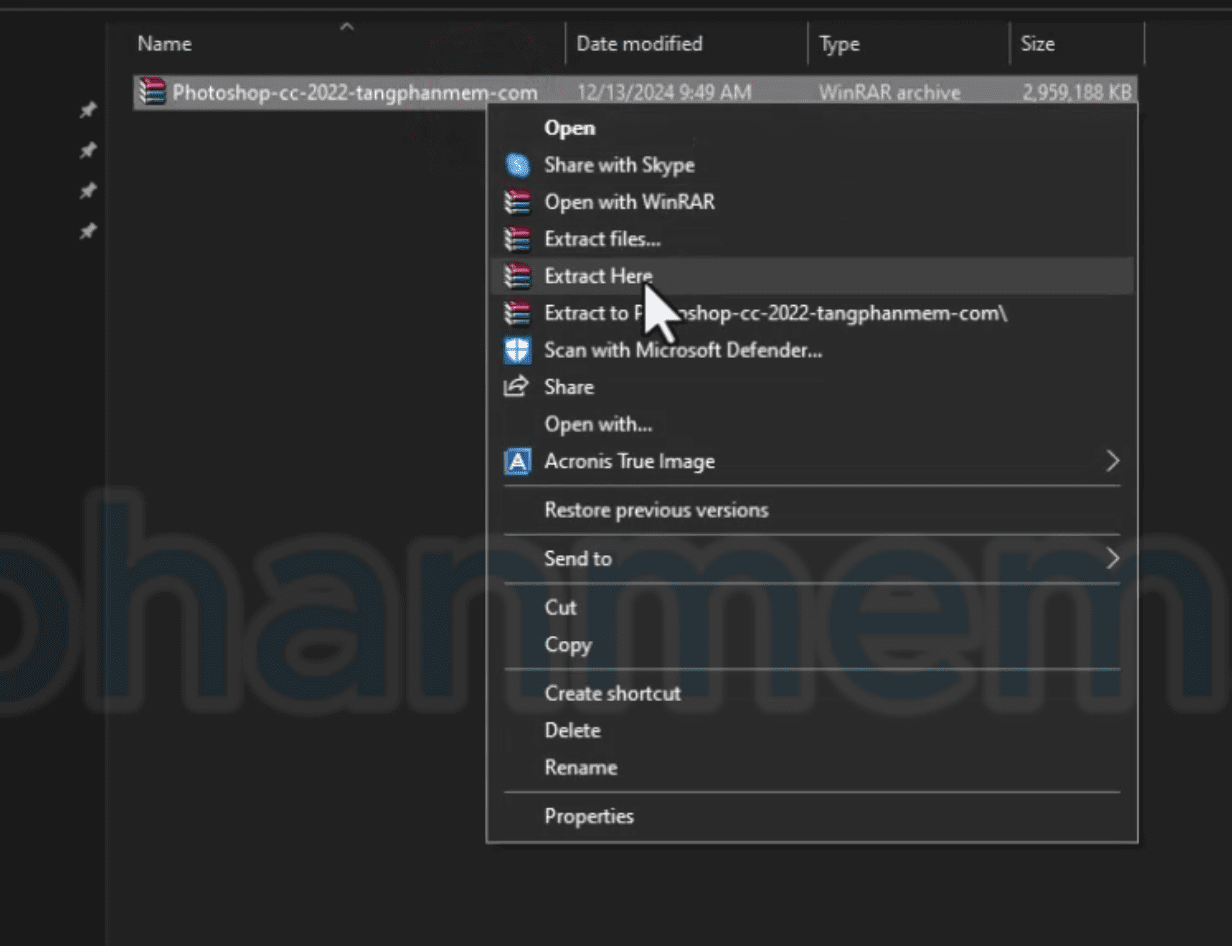Expand the Send to submenu arrow
The image size is (1232, 946).
tap(1111, 558)
